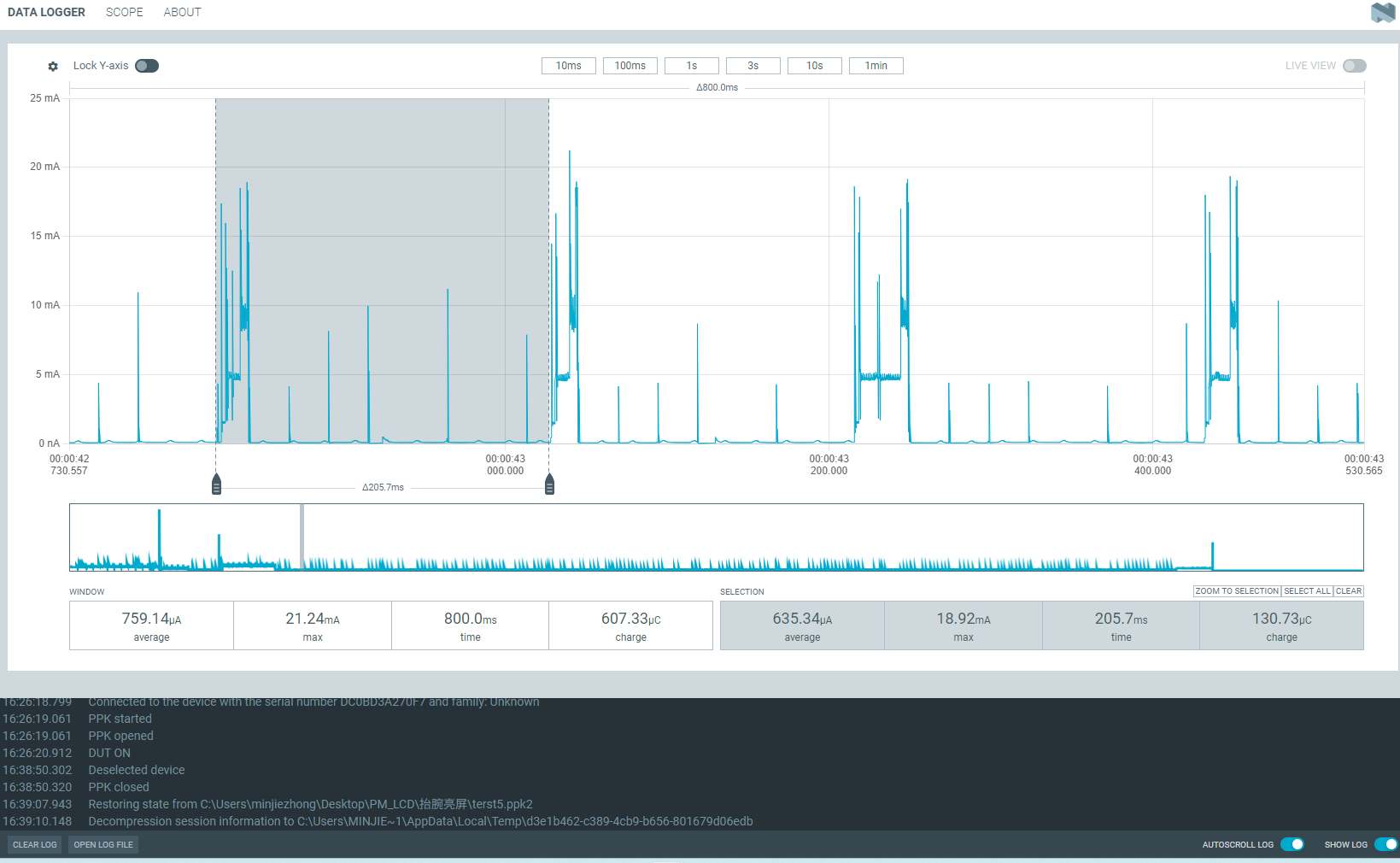Click the Clear Log button
The image size is (1400, 863).
(x=35, y=844)
